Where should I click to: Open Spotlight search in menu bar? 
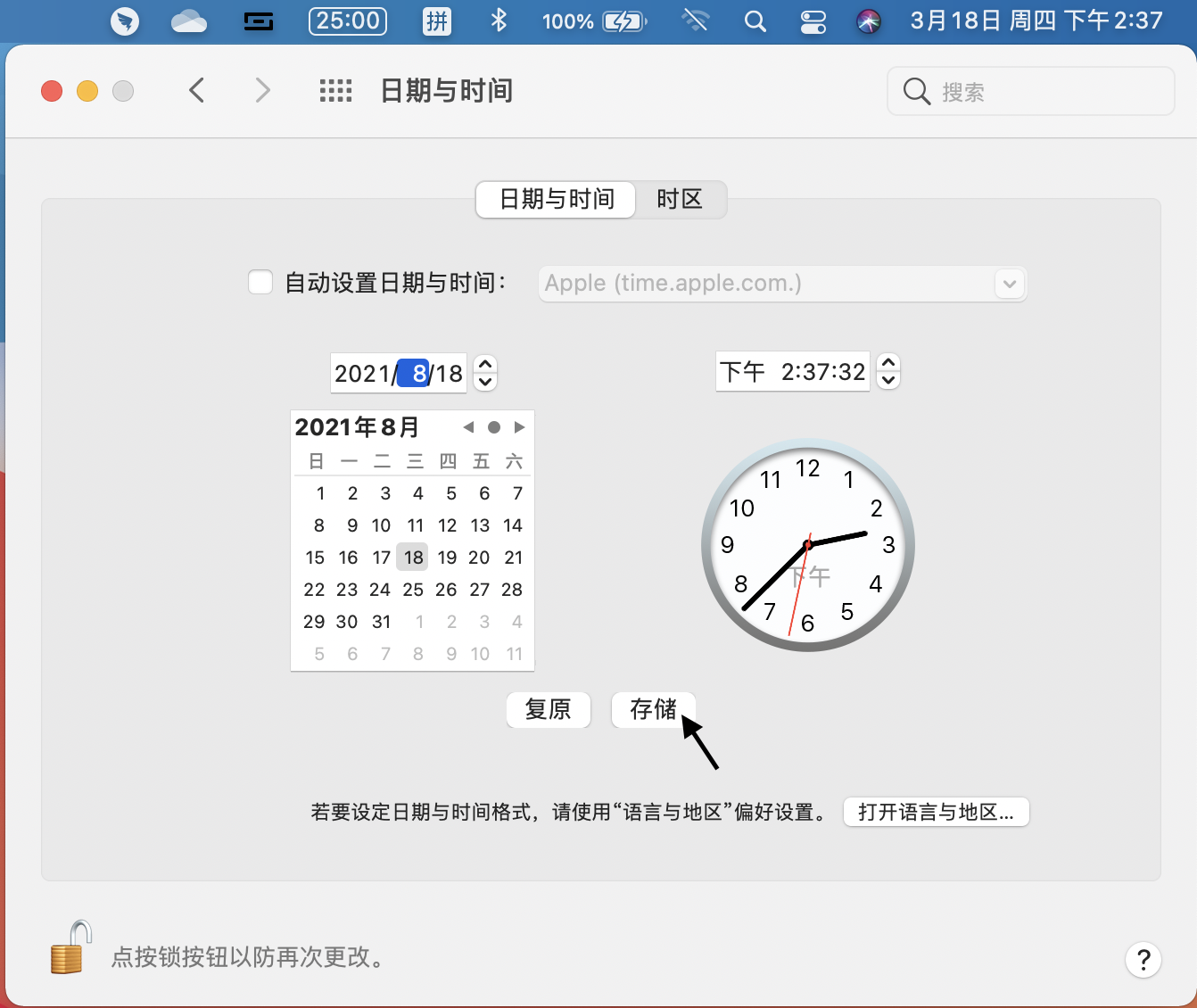tap(755, 21)
